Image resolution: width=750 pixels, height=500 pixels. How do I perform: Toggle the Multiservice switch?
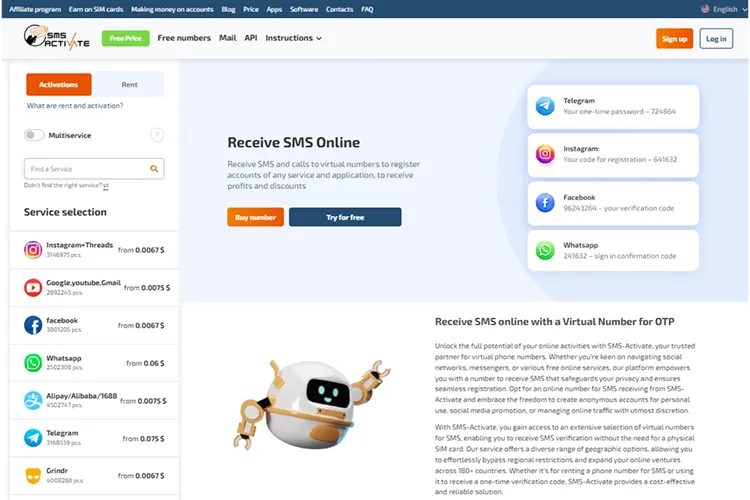pos(34,135)
